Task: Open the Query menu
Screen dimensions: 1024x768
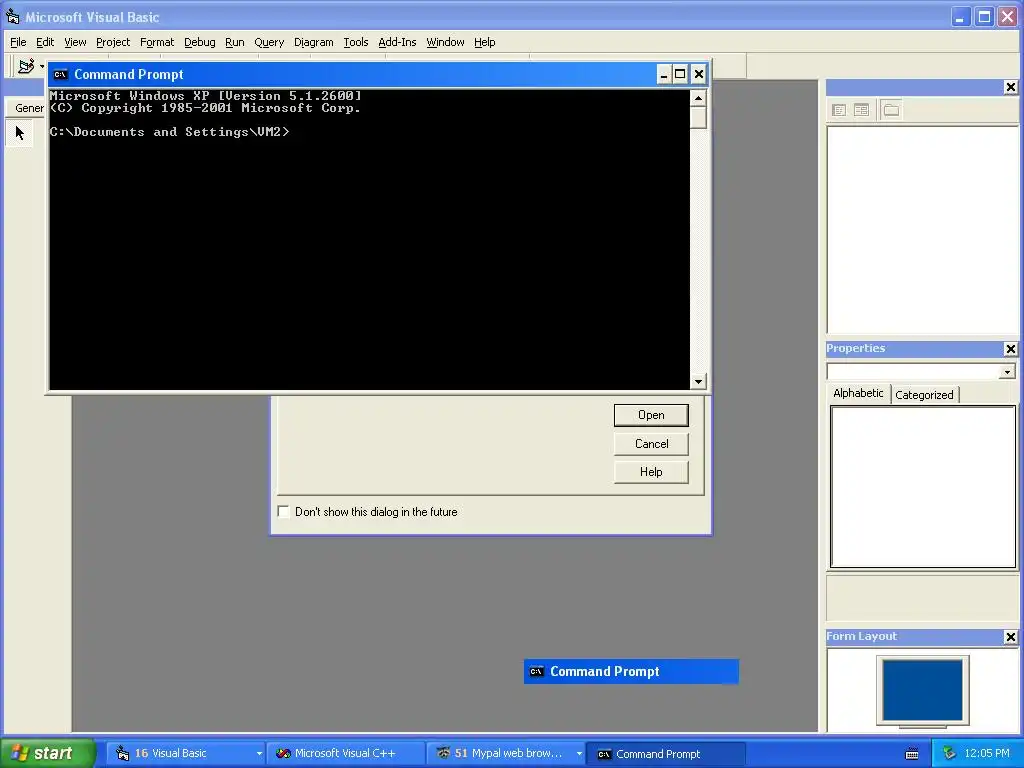Action: 269,42
